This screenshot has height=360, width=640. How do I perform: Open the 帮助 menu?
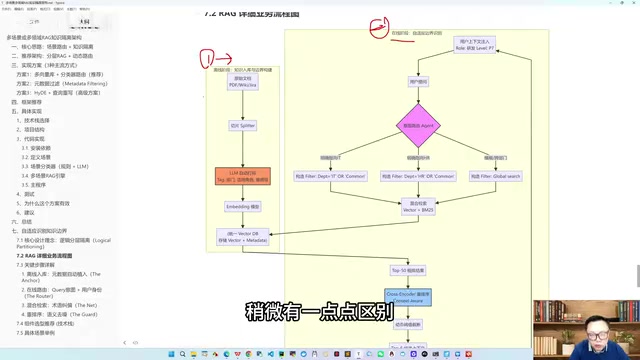pos(84,9)
